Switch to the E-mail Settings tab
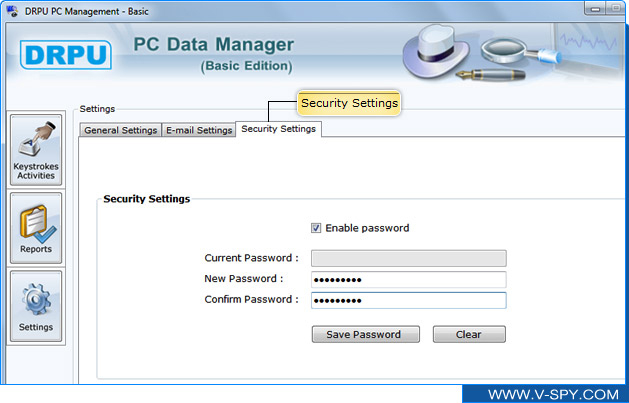The height and width of the screenshot is (403, 629). pyautogui.click(x=199, y=130)
